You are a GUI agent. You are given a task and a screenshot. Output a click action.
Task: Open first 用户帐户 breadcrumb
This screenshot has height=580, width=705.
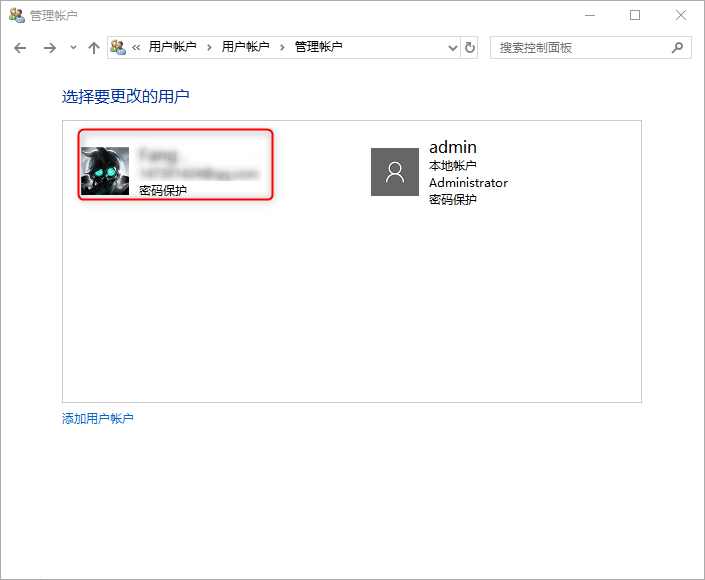[173, 47]
